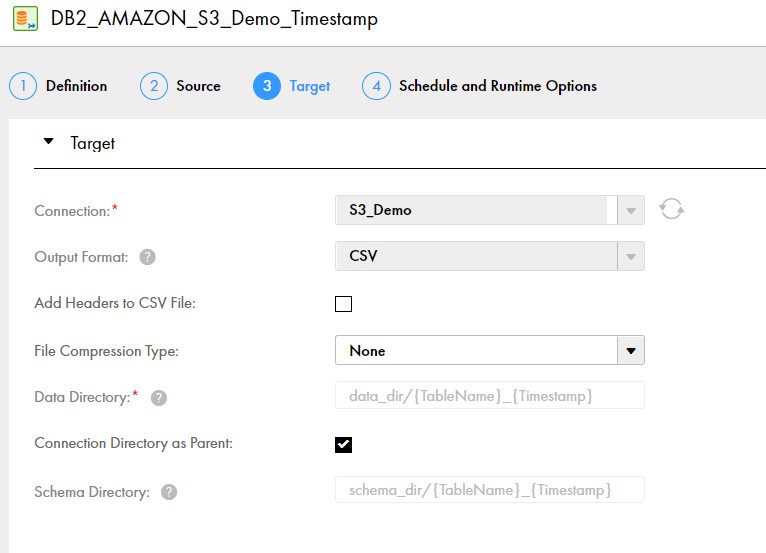Refresh the connection list with circular arrows icon
The width and height of the screenshot is (766, 553).
click(x=672, y=209)
